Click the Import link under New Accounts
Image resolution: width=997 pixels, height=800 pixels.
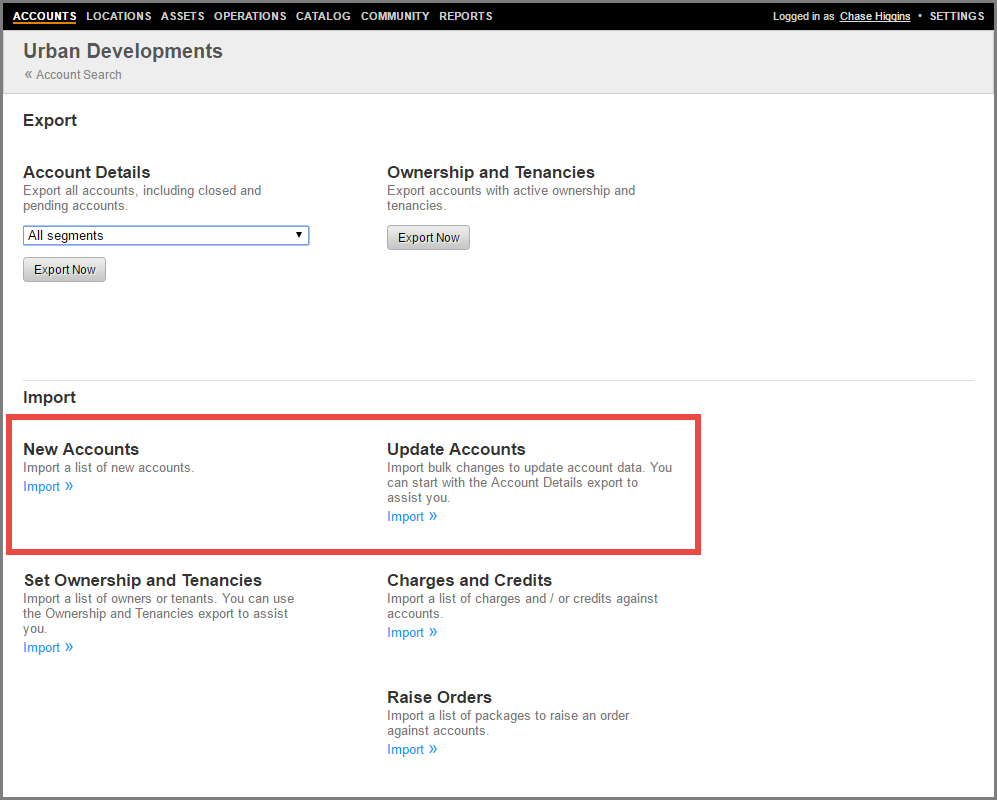(x=42, y=487)
